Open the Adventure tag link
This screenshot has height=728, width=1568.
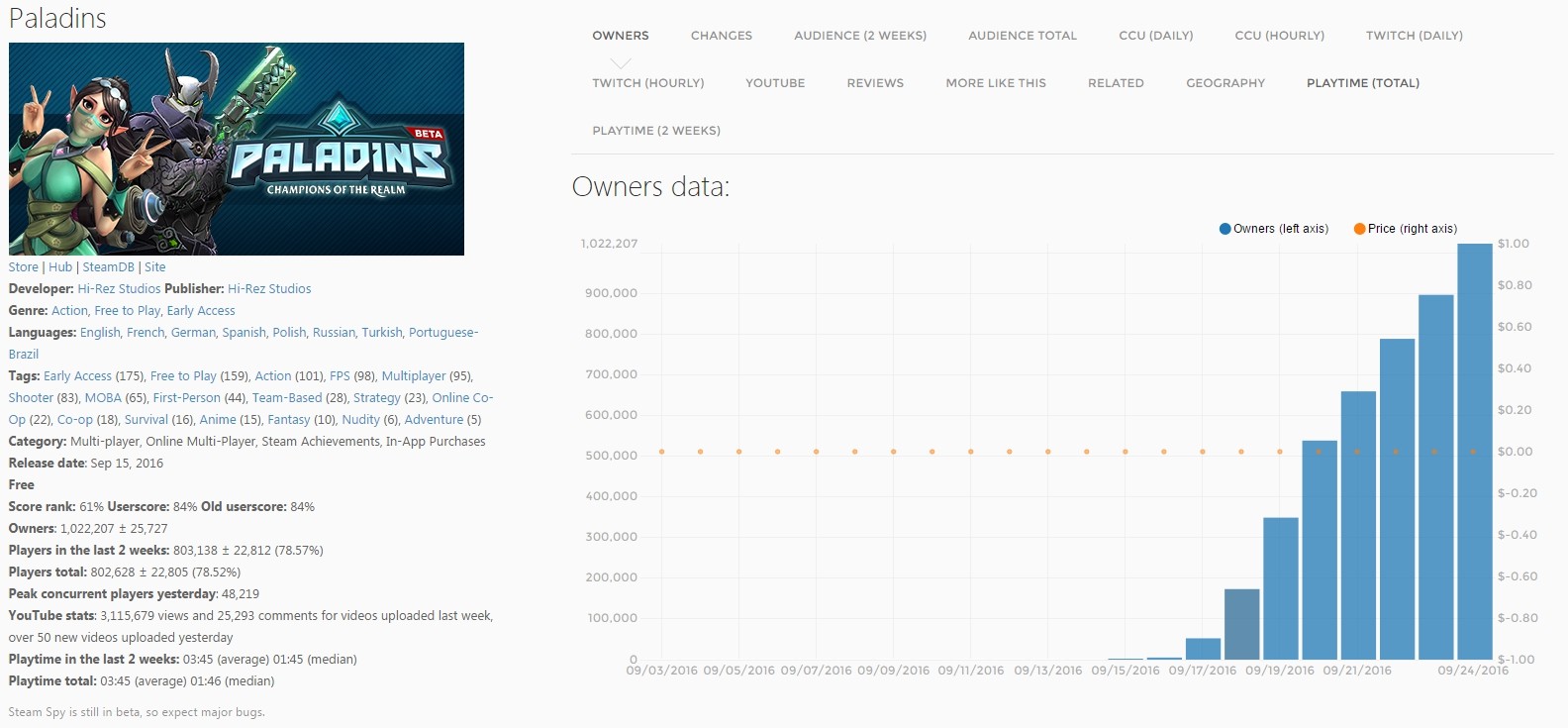(434, 420)
